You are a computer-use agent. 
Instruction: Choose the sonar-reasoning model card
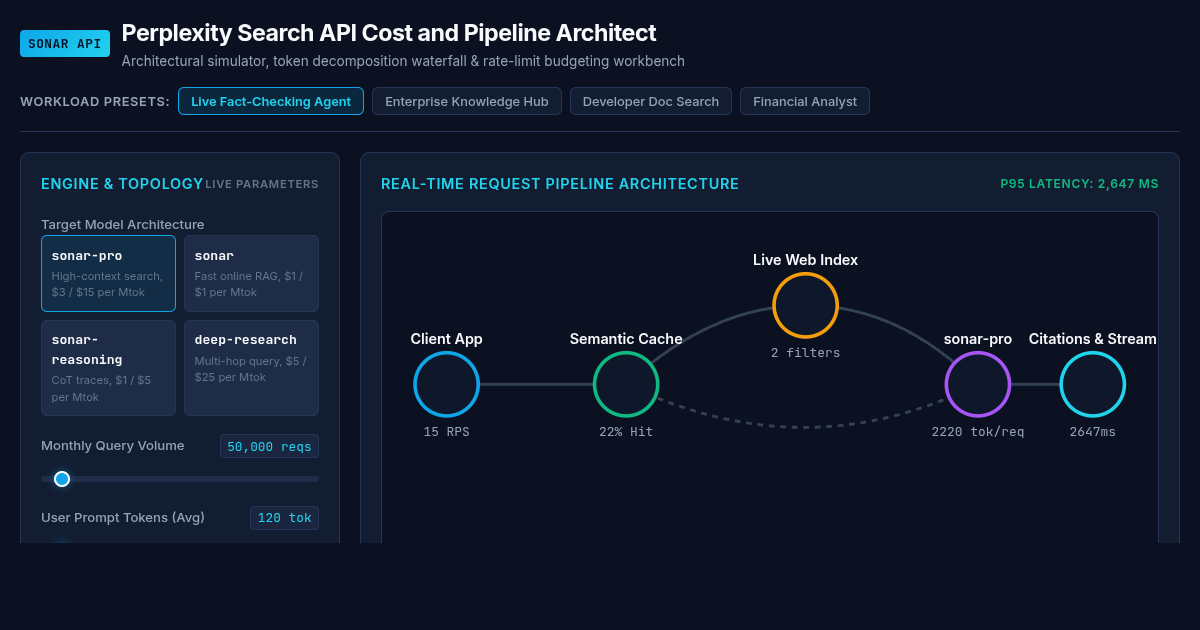(108, 368)
